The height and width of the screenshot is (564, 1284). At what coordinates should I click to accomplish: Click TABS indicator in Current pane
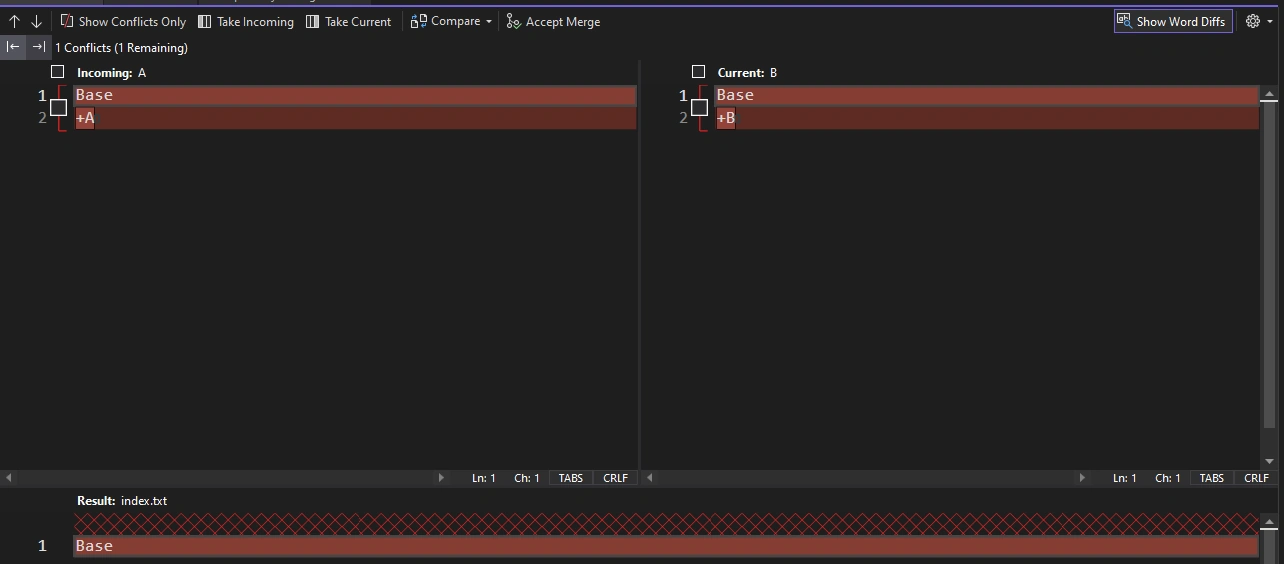(x=1211, y=478)
